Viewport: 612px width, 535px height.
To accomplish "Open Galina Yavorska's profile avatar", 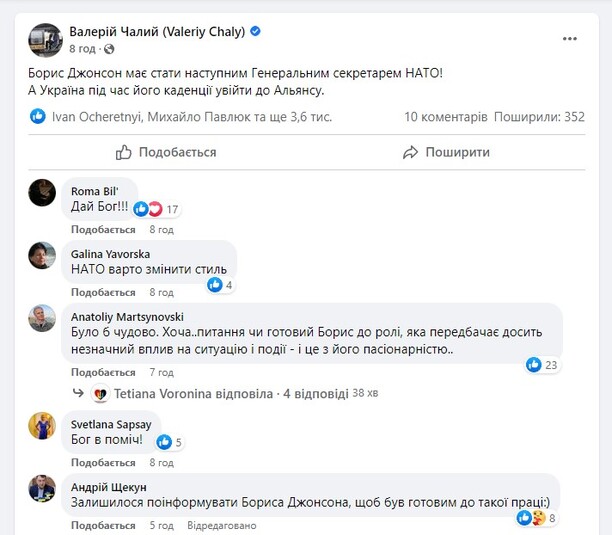I will (41, 256).
